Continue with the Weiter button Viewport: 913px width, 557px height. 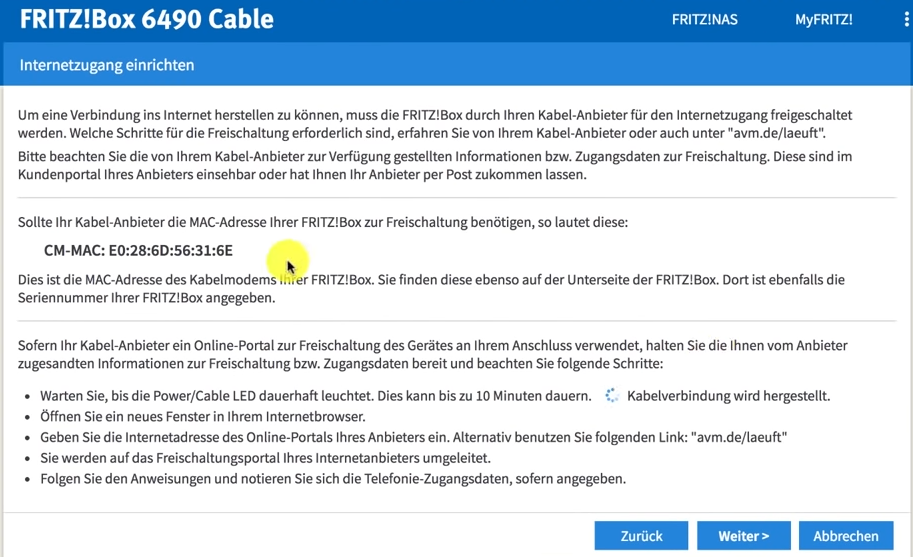pos(743,536)
